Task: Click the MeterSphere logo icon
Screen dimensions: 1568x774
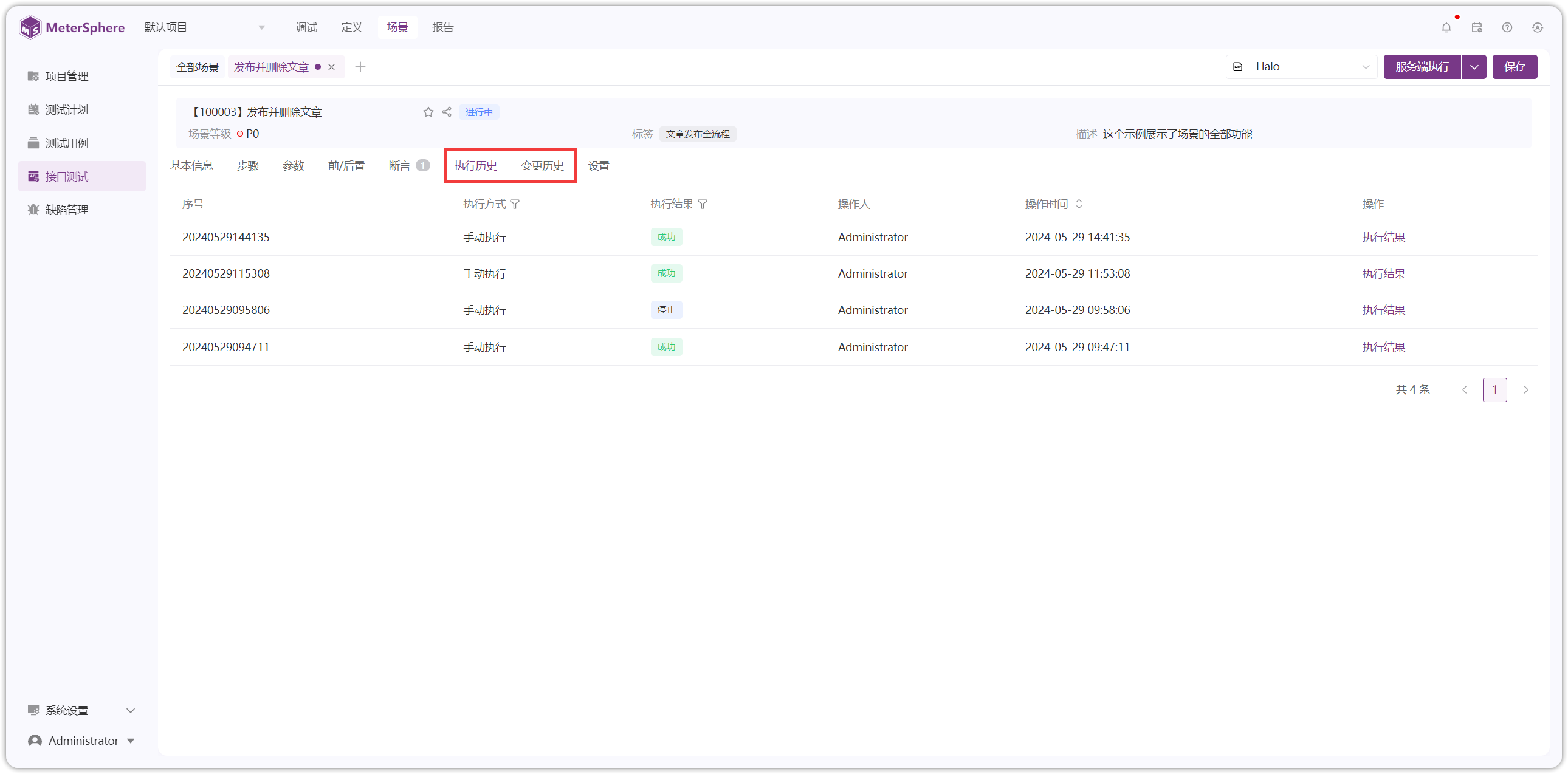Action: (30, 27)
